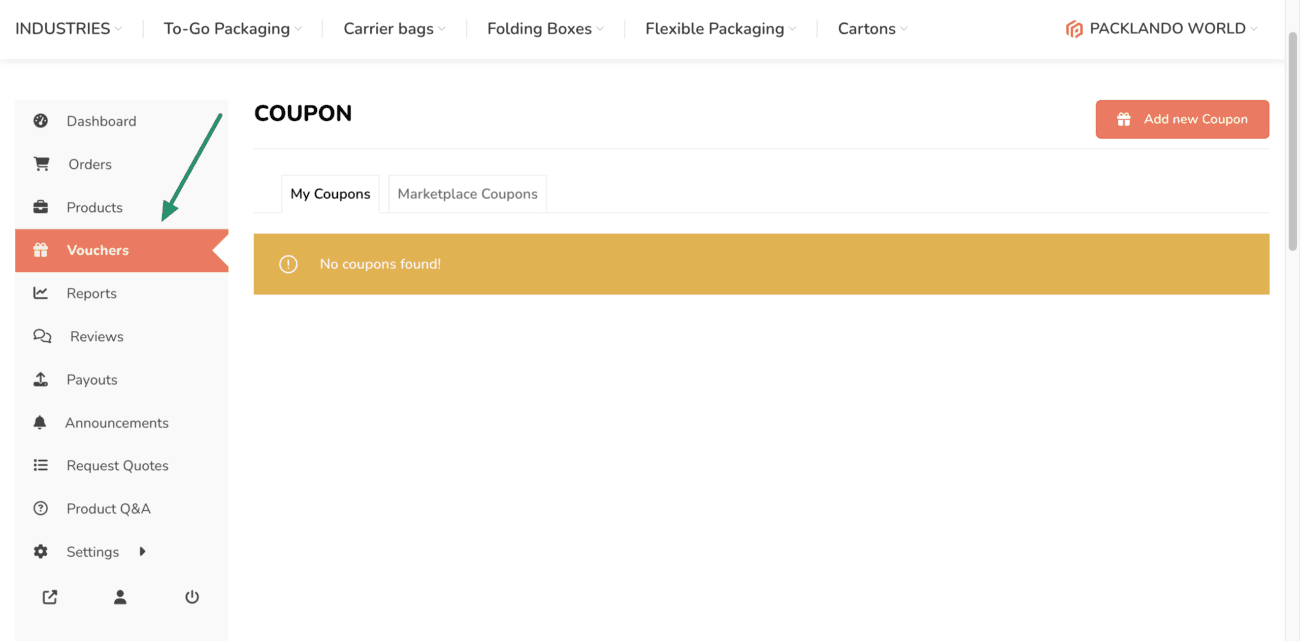
Task: Open the external link icon in sidebar
Action: pos(50,597)
